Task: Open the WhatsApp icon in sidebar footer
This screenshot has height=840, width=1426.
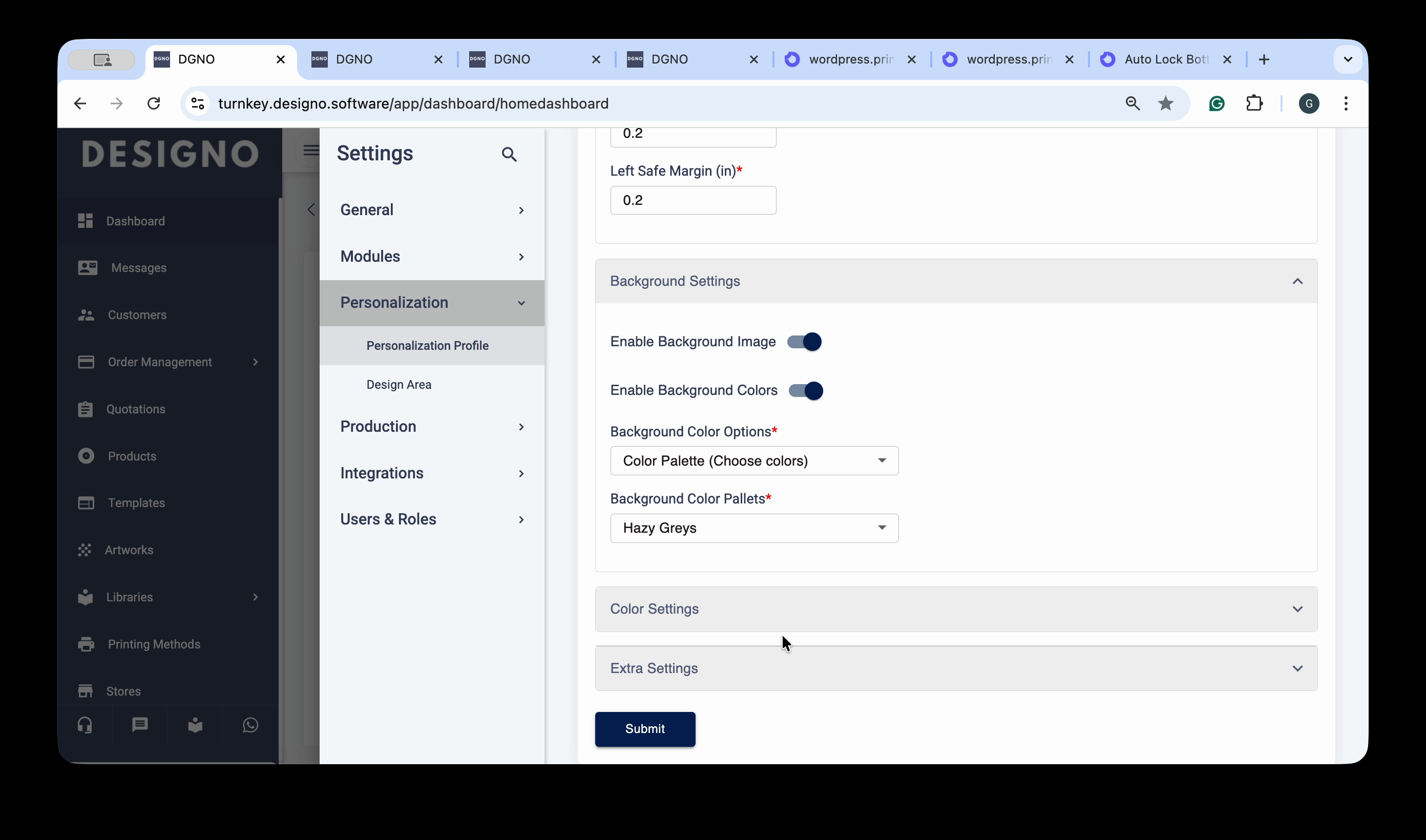Action: [x=250, y=725]
